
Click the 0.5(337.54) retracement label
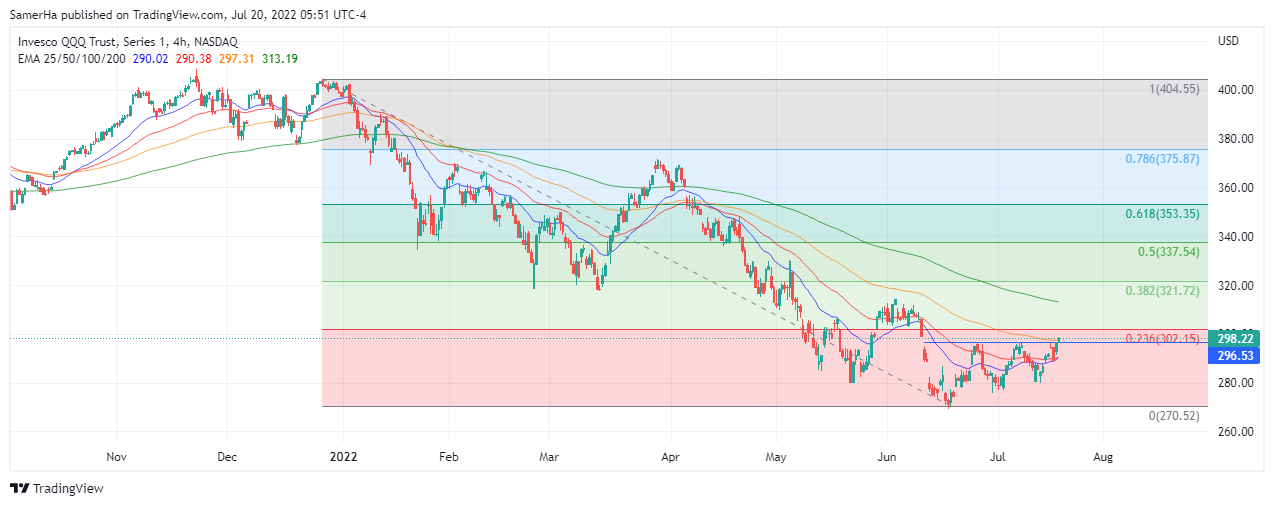point(1169,252)
